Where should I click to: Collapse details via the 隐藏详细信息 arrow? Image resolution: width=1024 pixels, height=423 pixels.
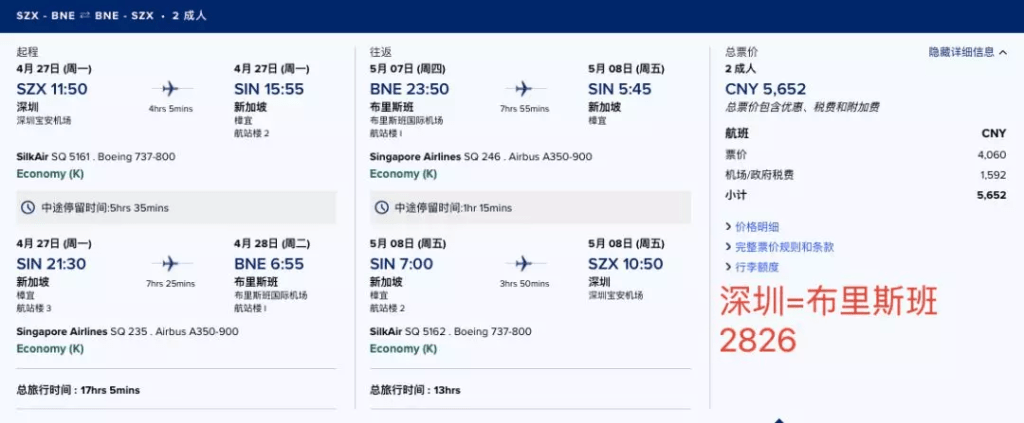pos(1002,52)
